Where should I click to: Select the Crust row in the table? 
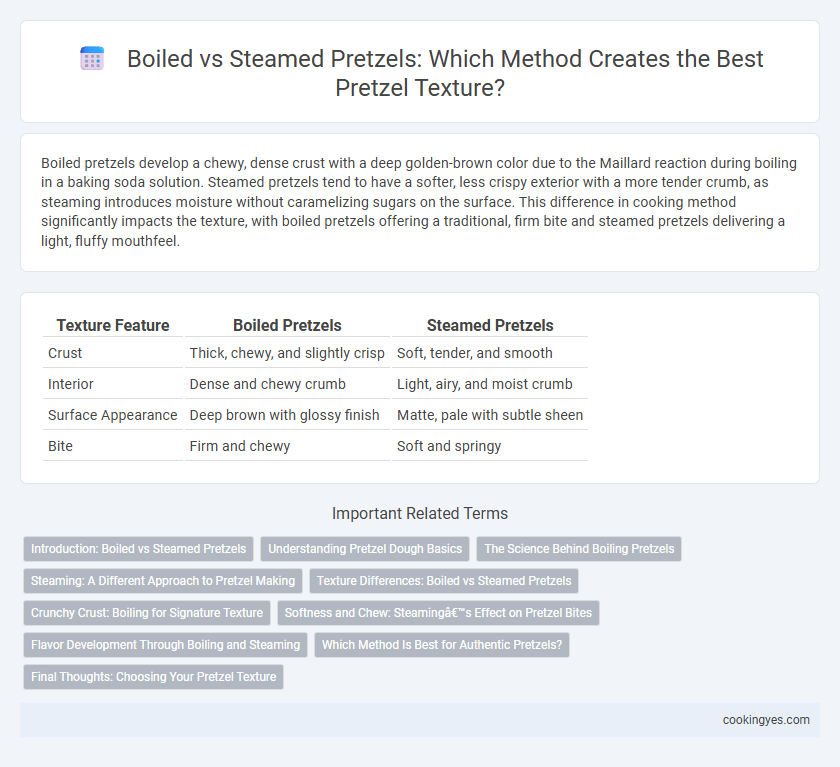316,353
